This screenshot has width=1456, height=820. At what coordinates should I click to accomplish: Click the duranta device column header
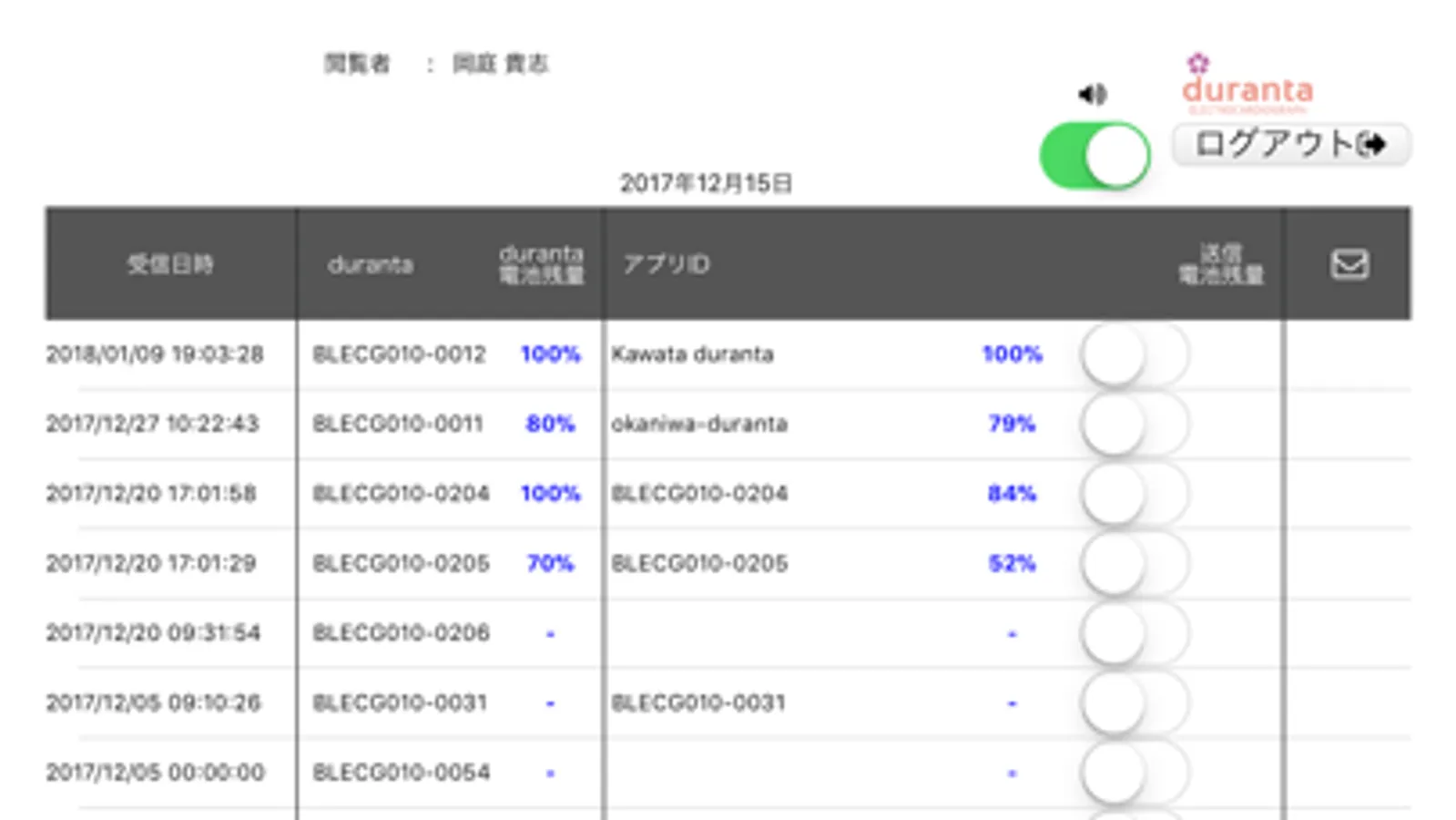(x=371, y=264)
